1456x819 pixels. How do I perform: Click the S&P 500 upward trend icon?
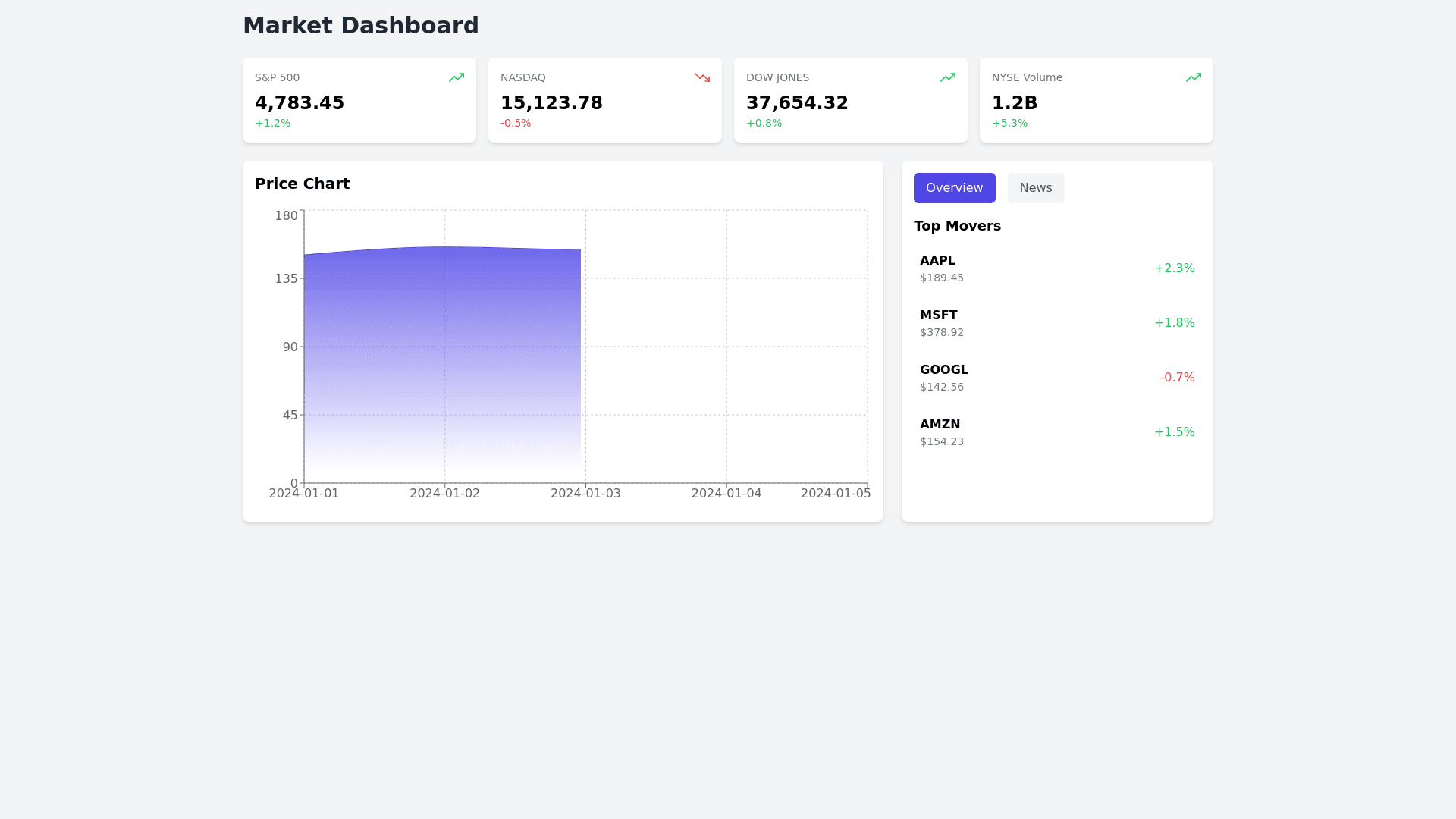456,77
